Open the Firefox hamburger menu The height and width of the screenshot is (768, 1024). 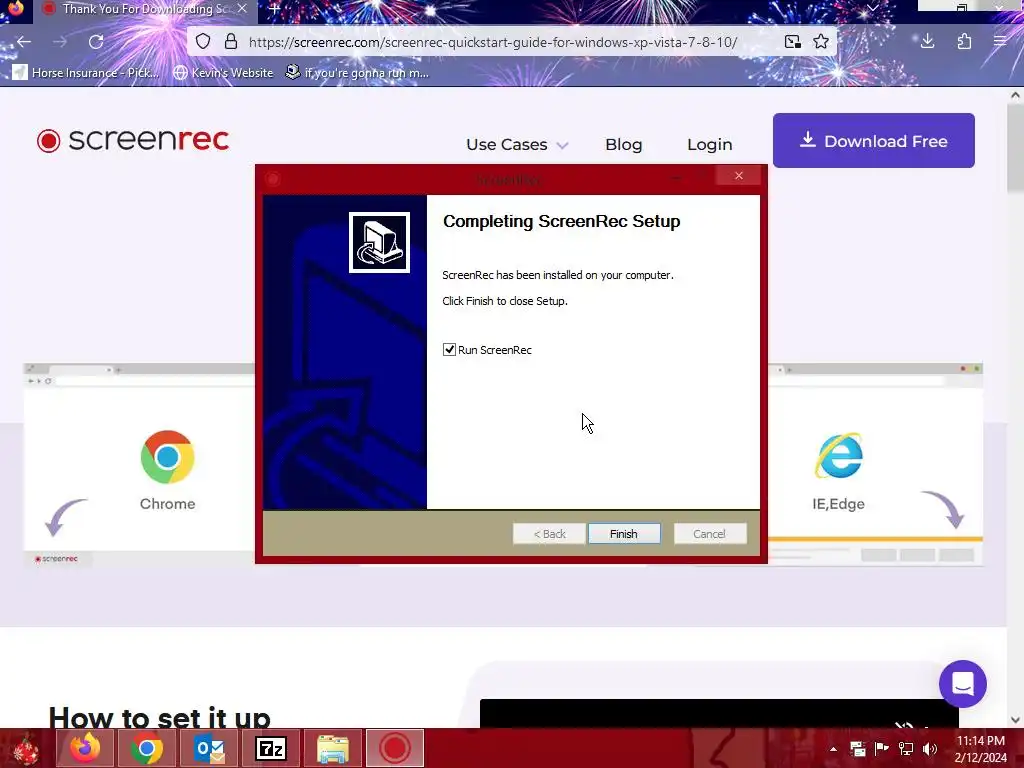point(1000,42)
